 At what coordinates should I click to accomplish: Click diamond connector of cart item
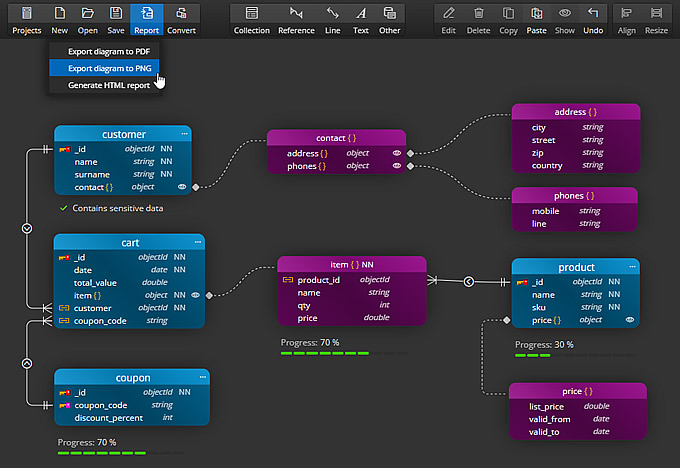click(x=209, y=295)
